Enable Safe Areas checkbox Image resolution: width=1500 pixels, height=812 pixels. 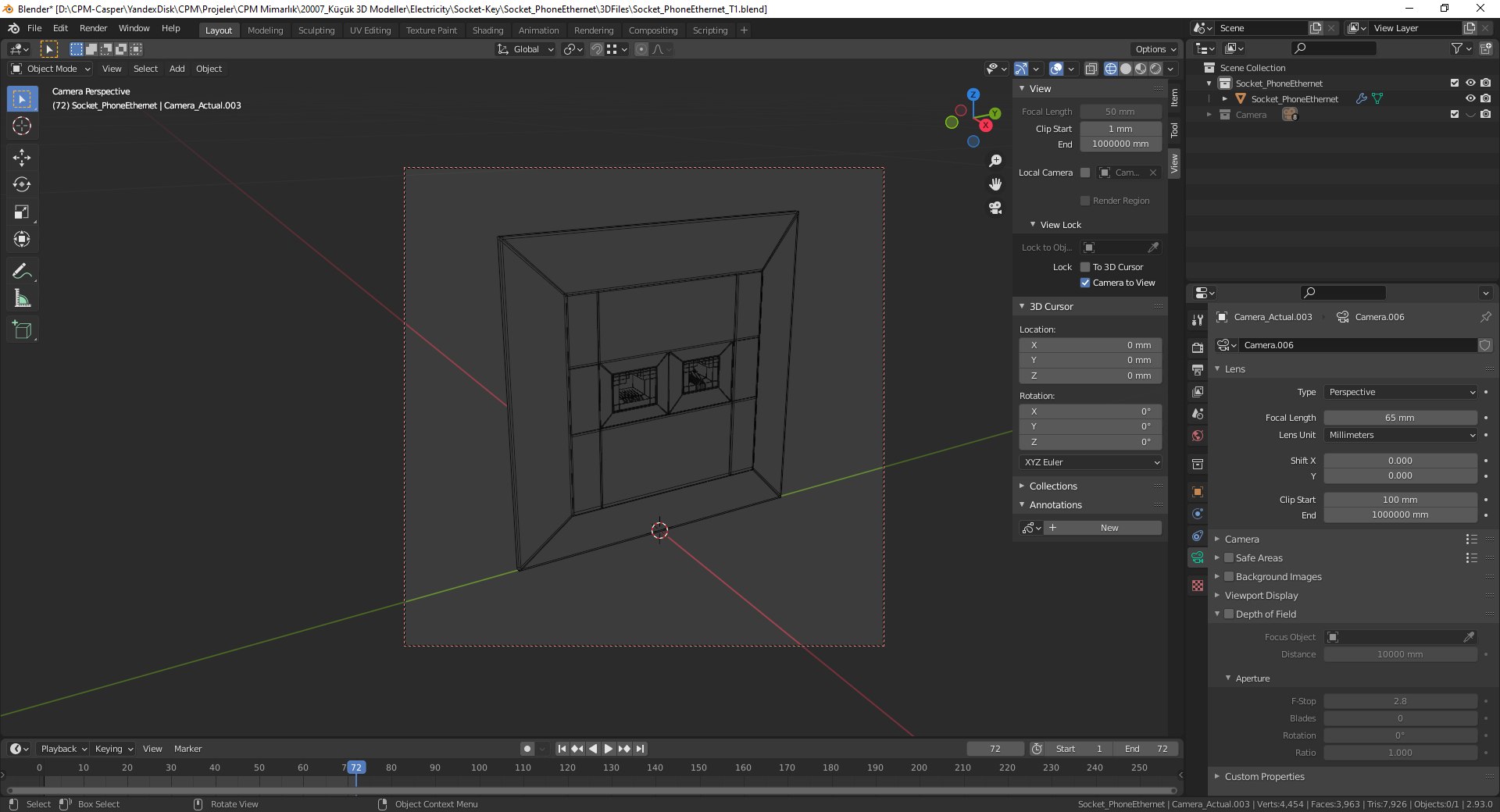click(x=1229, y=557)
